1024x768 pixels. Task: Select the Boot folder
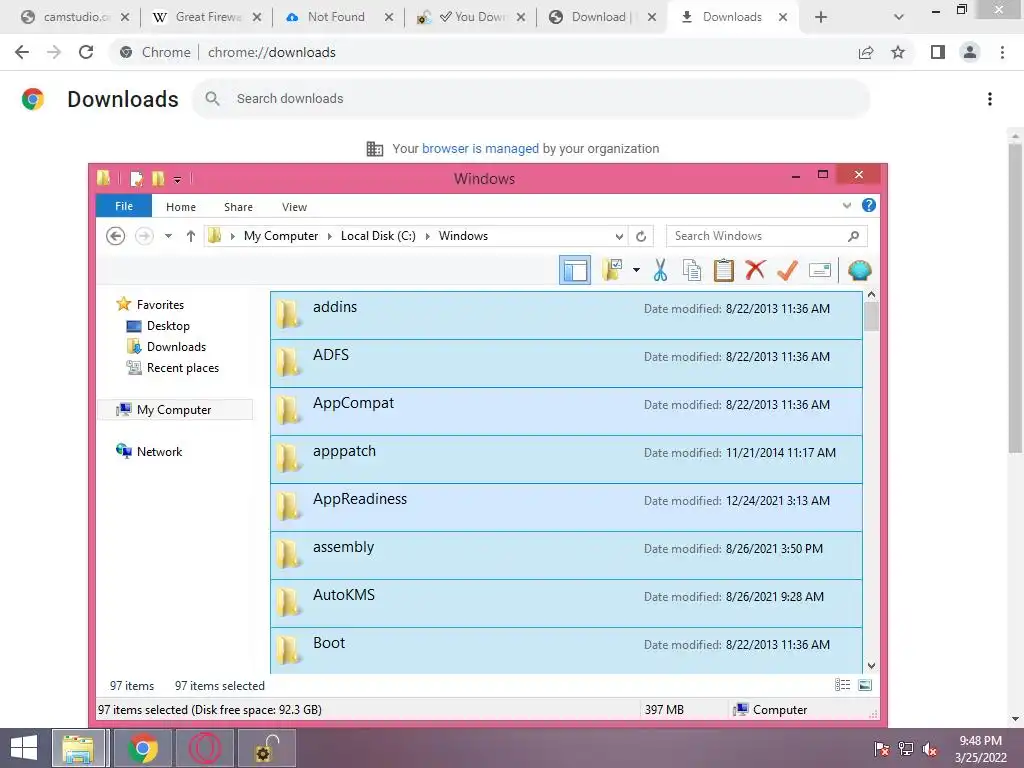tap(566, 650)
